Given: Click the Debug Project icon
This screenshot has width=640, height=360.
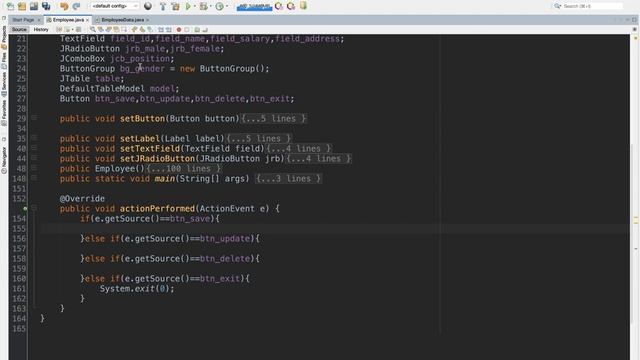Looking at the screenshot, I should click(203, 6).
